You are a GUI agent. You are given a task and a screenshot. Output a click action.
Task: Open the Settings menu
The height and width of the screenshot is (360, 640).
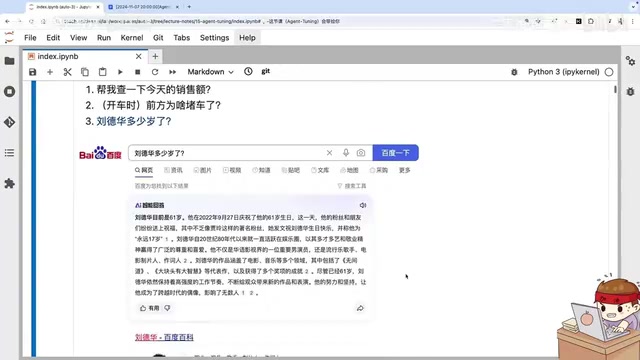(214, 38)
